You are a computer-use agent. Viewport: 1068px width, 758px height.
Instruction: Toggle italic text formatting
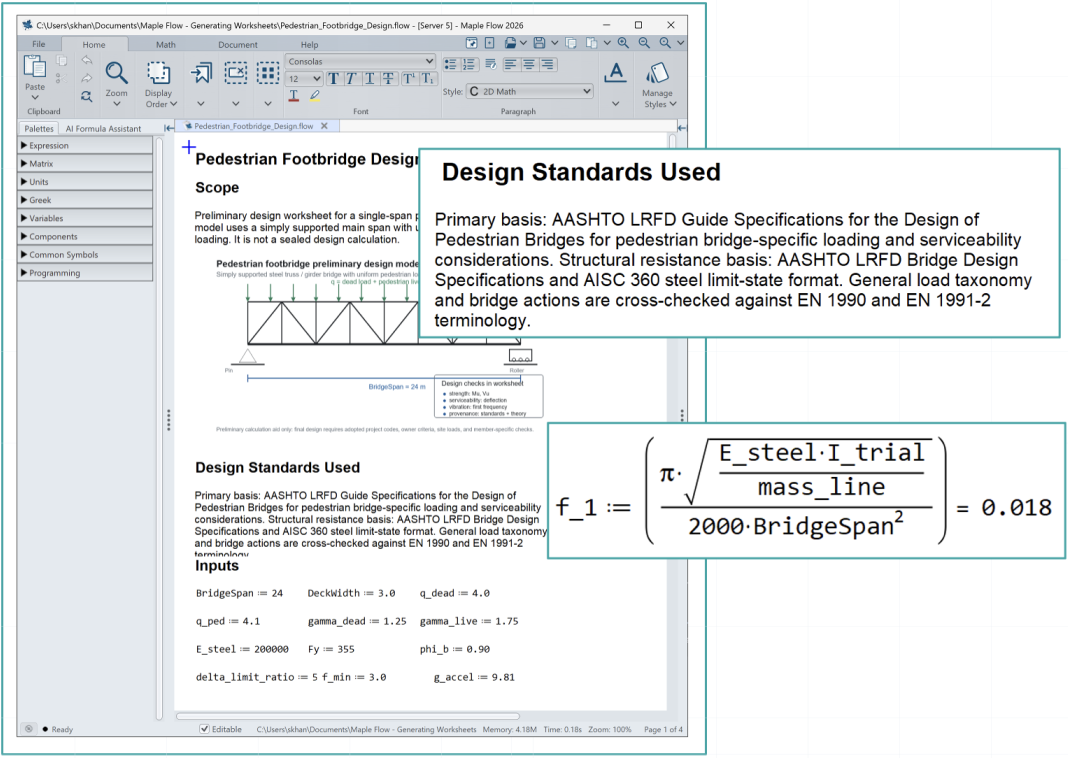click(x=351, y=79)
